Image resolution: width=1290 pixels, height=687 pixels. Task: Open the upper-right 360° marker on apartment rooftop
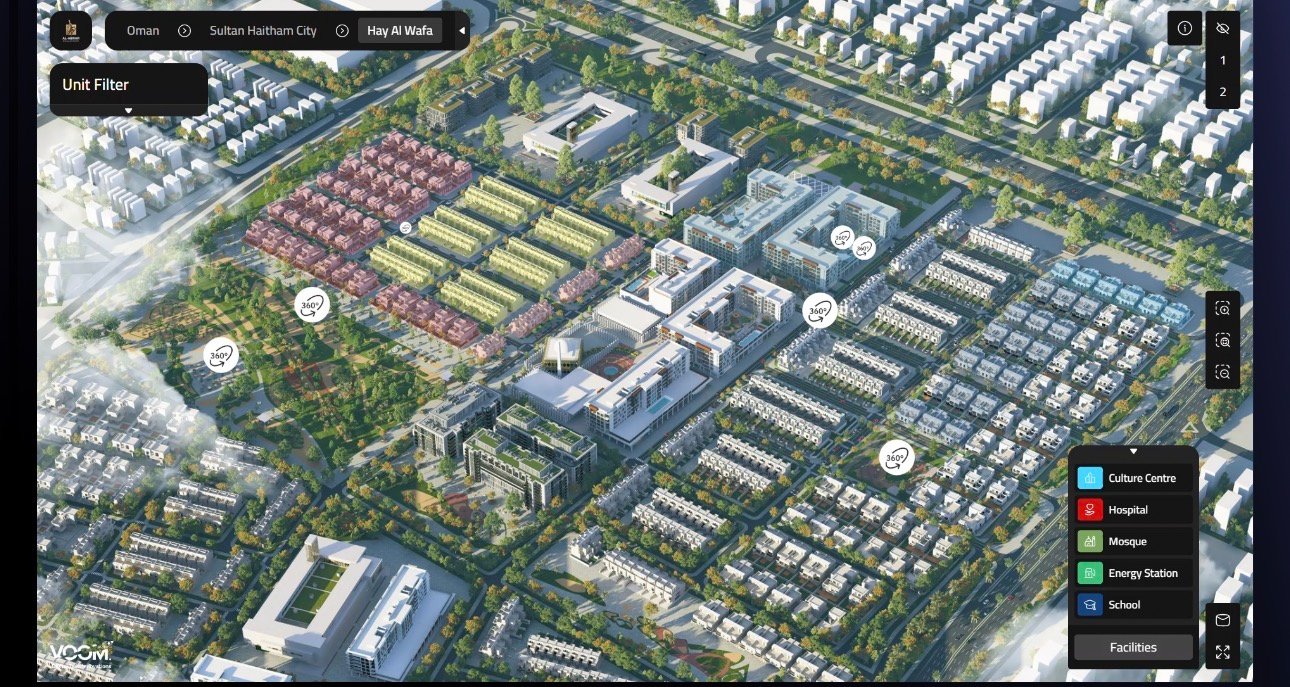pyautogui.click(x=864, y=248)
